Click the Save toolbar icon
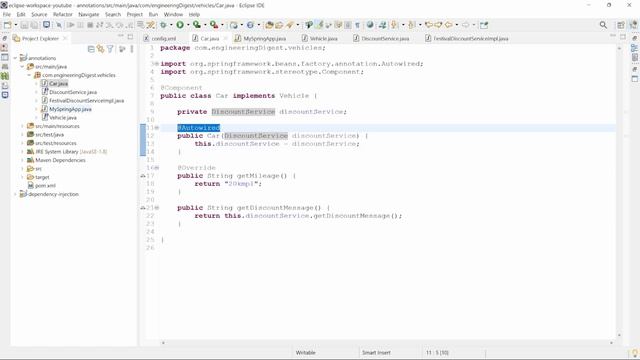Viewport: 640px width, 360px height. tap(24, 25)
